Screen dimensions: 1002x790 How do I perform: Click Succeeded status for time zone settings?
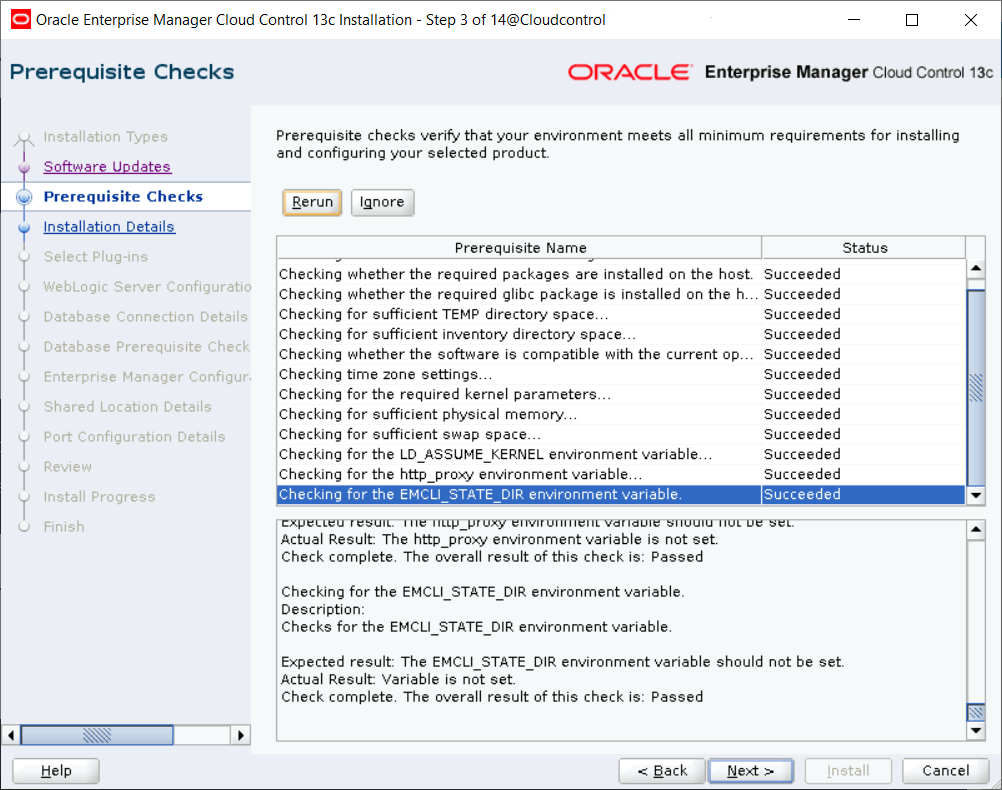(x=802, y=374)
